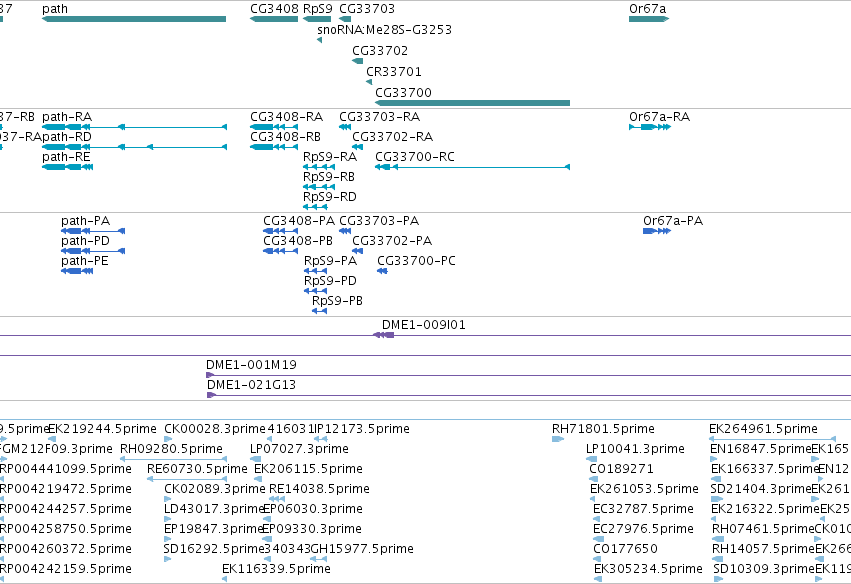
Task: Select EST LP07027.3prime
Action: click(x=299, y=449)
